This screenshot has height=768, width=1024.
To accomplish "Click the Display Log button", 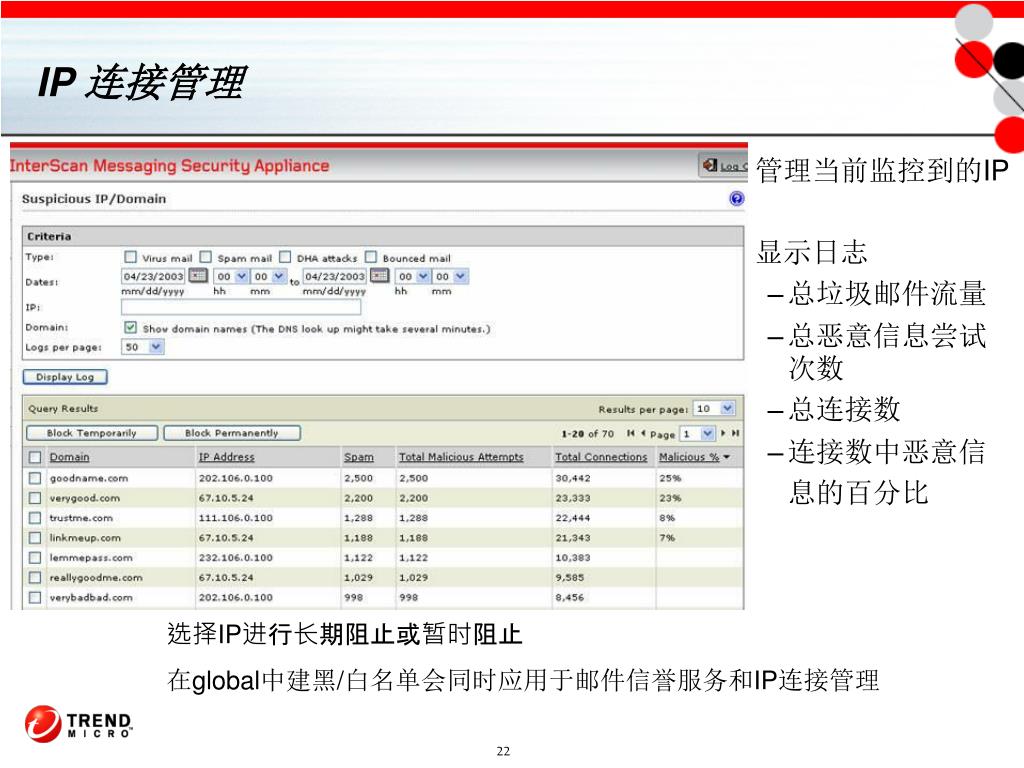I will (65, 377).
